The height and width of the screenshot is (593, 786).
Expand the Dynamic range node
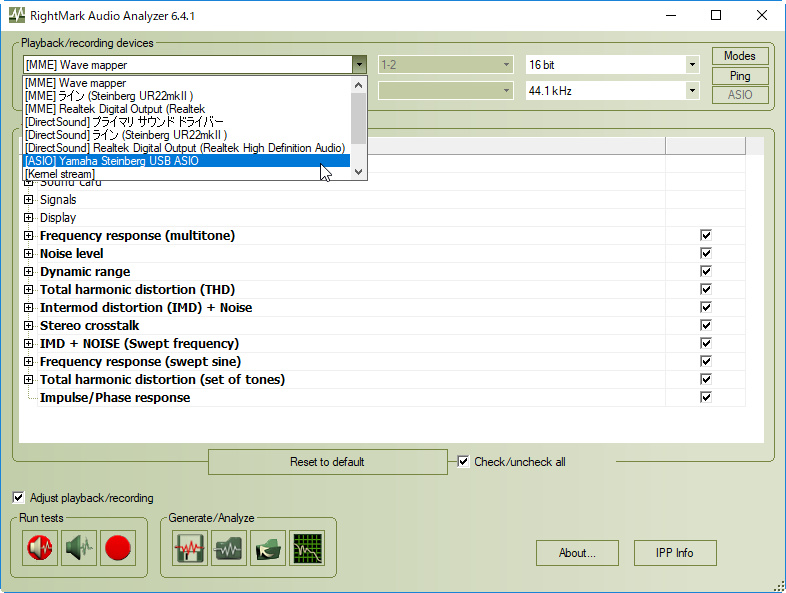click(x=29, y=272)
